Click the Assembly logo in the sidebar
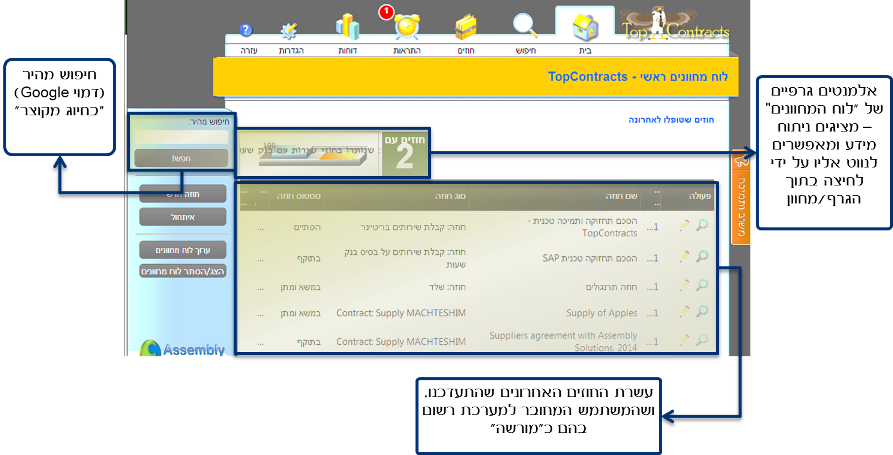 (182, 349)
